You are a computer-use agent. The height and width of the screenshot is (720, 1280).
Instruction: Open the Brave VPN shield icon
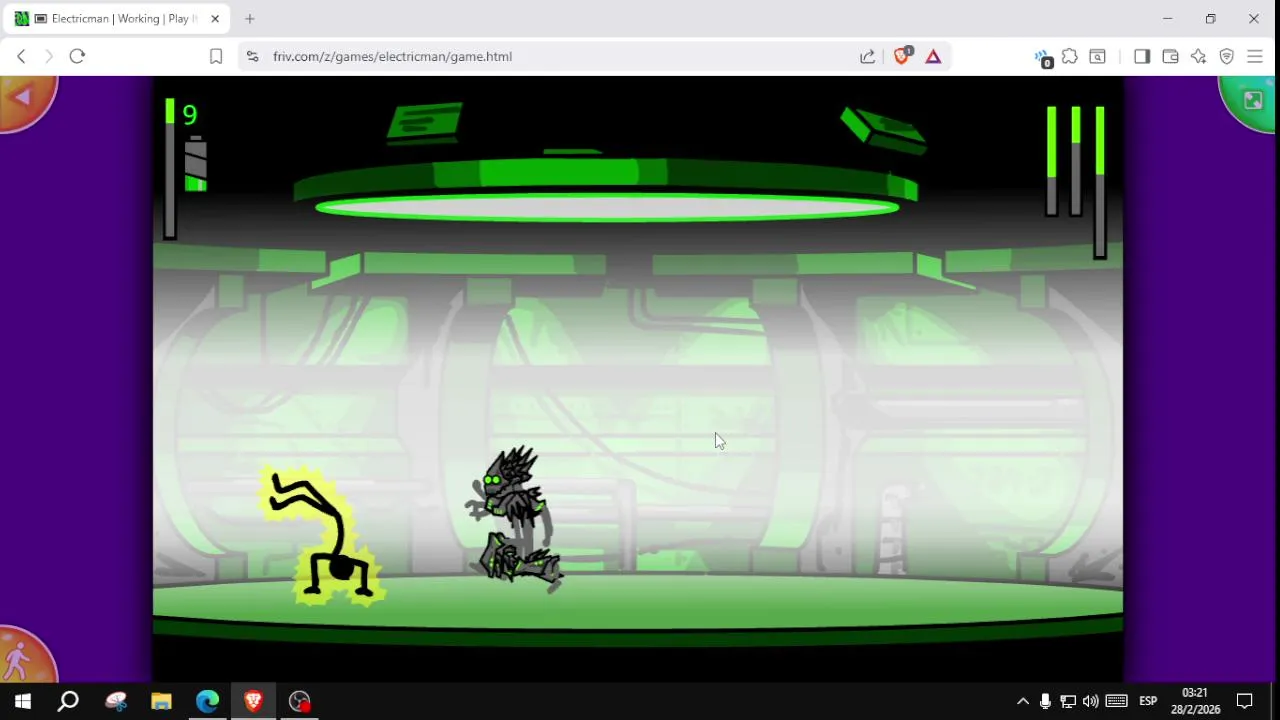click(x=1226, y=57)
